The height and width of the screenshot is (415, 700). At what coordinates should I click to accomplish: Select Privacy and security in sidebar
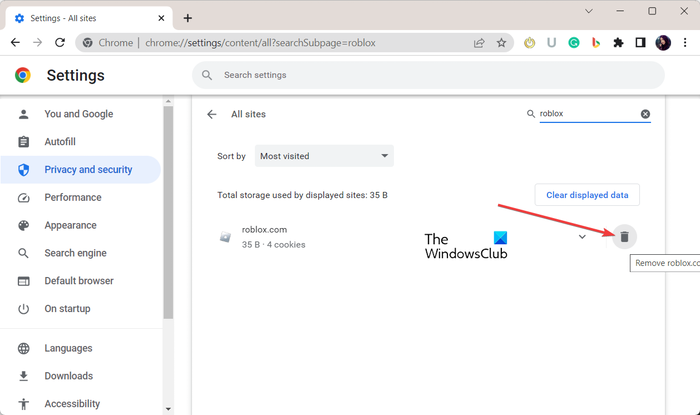[x=80, y=170]
